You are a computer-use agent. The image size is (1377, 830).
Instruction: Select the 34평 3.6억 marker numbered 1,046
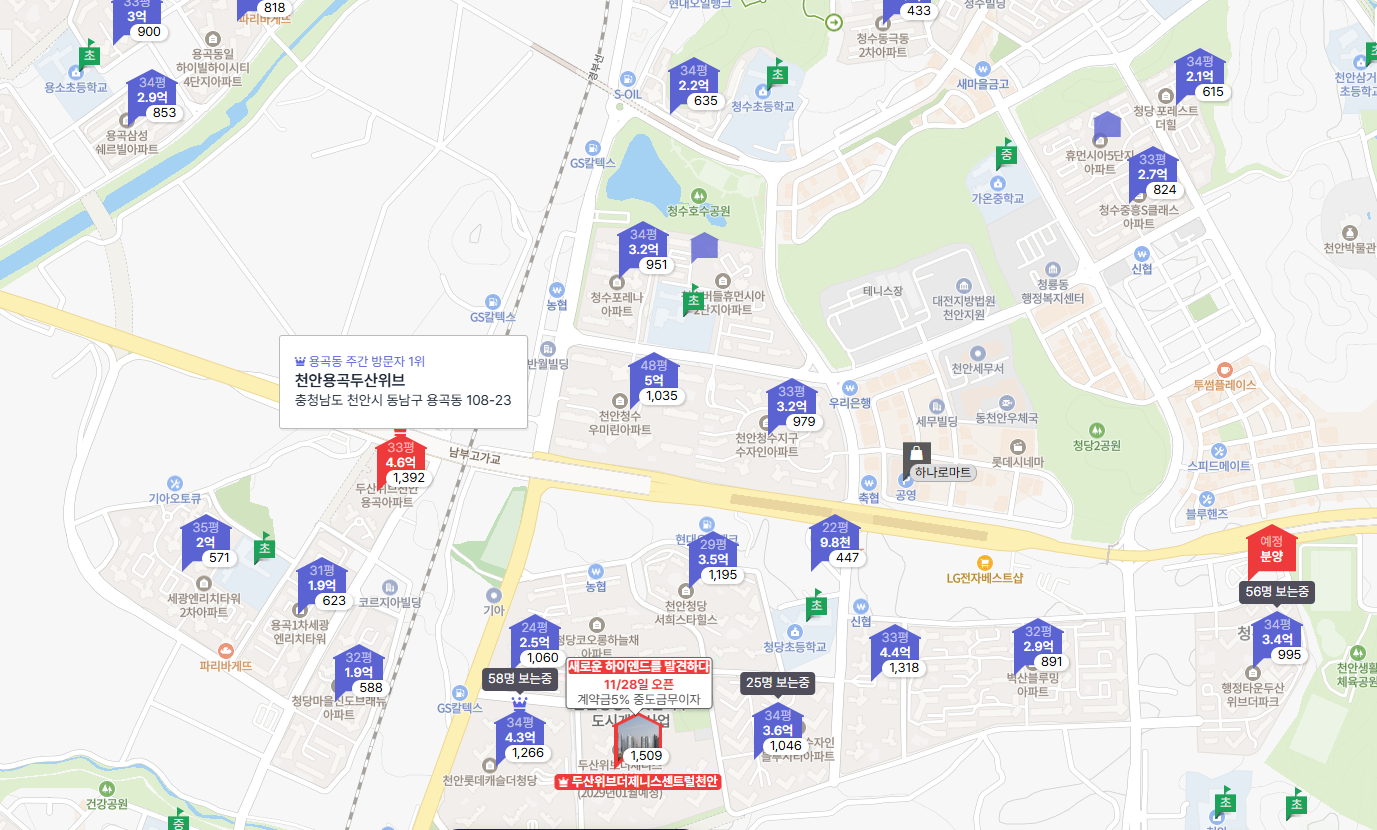point(778,731)
